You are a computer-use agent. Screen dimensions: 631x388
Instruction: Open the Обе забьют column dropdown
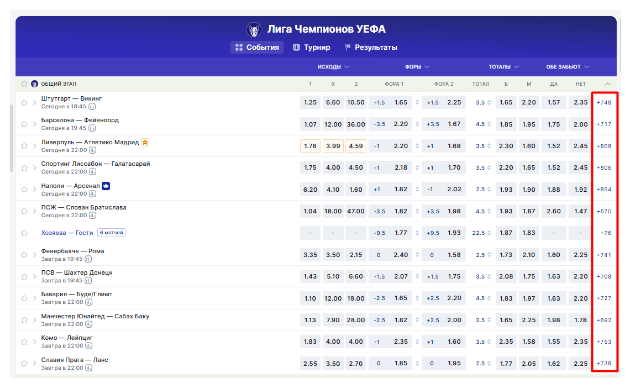tap(567, 67)
